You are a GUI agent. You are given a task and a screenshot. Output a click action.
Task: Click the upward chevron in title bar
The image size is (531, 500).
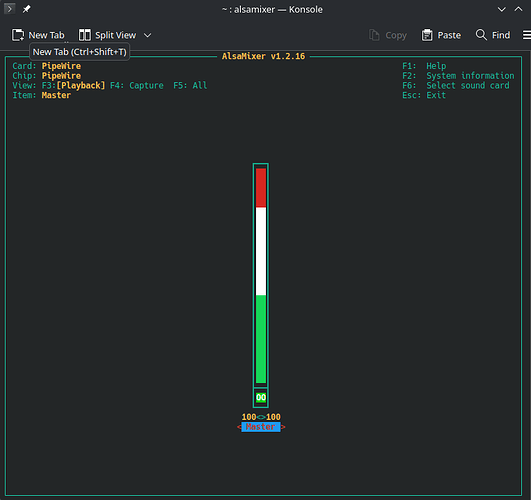pos(518,9)
